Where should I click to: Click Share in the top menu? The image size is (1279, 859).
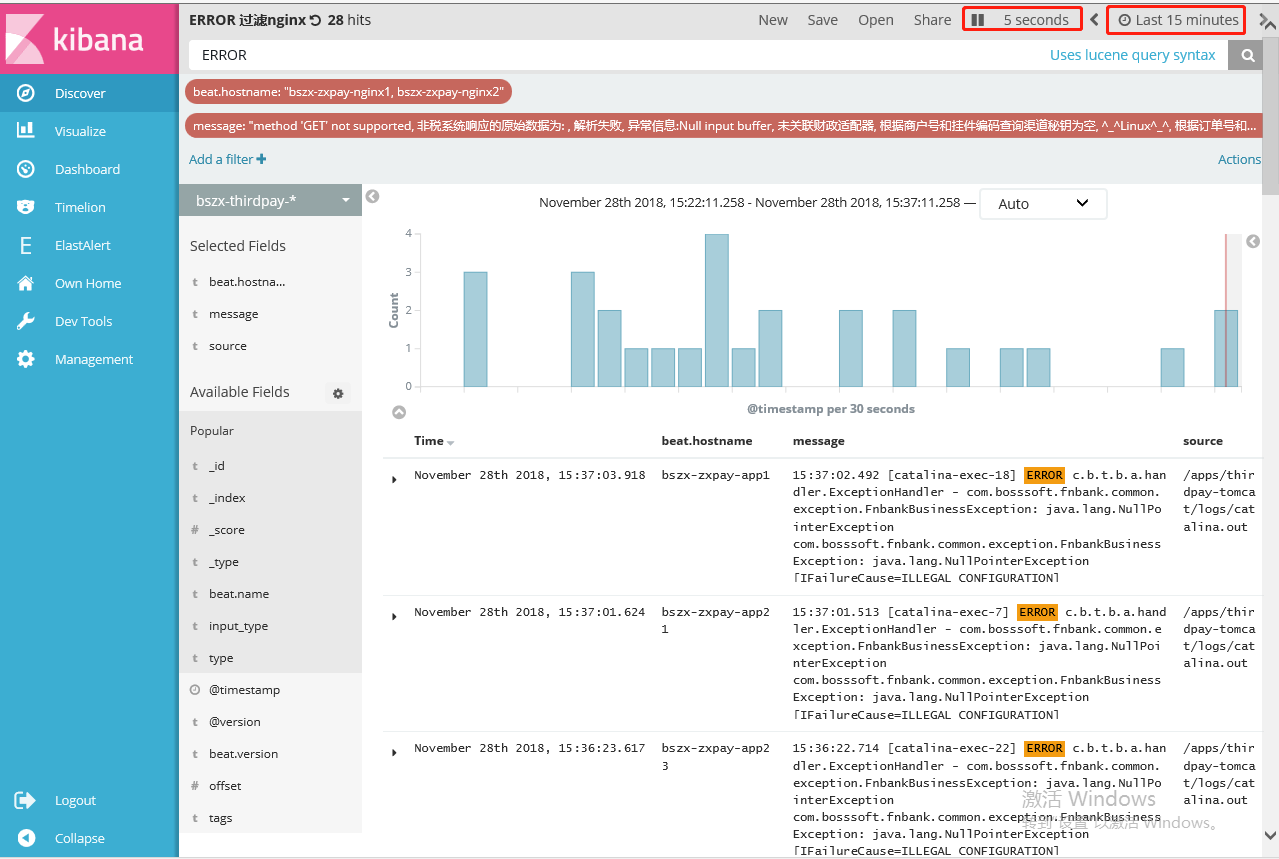[x=932, y=20]
